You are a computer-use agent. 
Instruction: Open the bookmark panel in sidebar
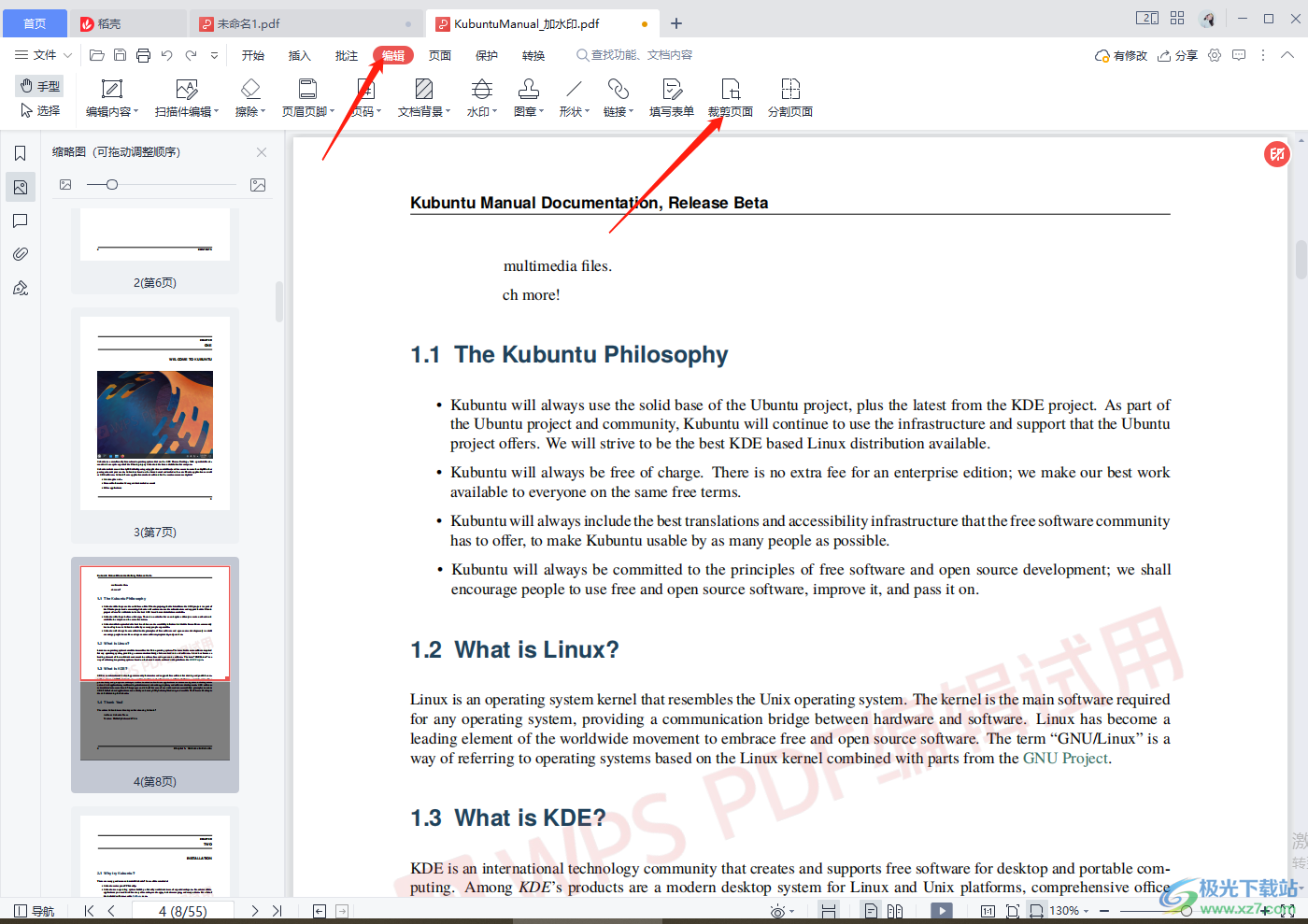[21, 153]
